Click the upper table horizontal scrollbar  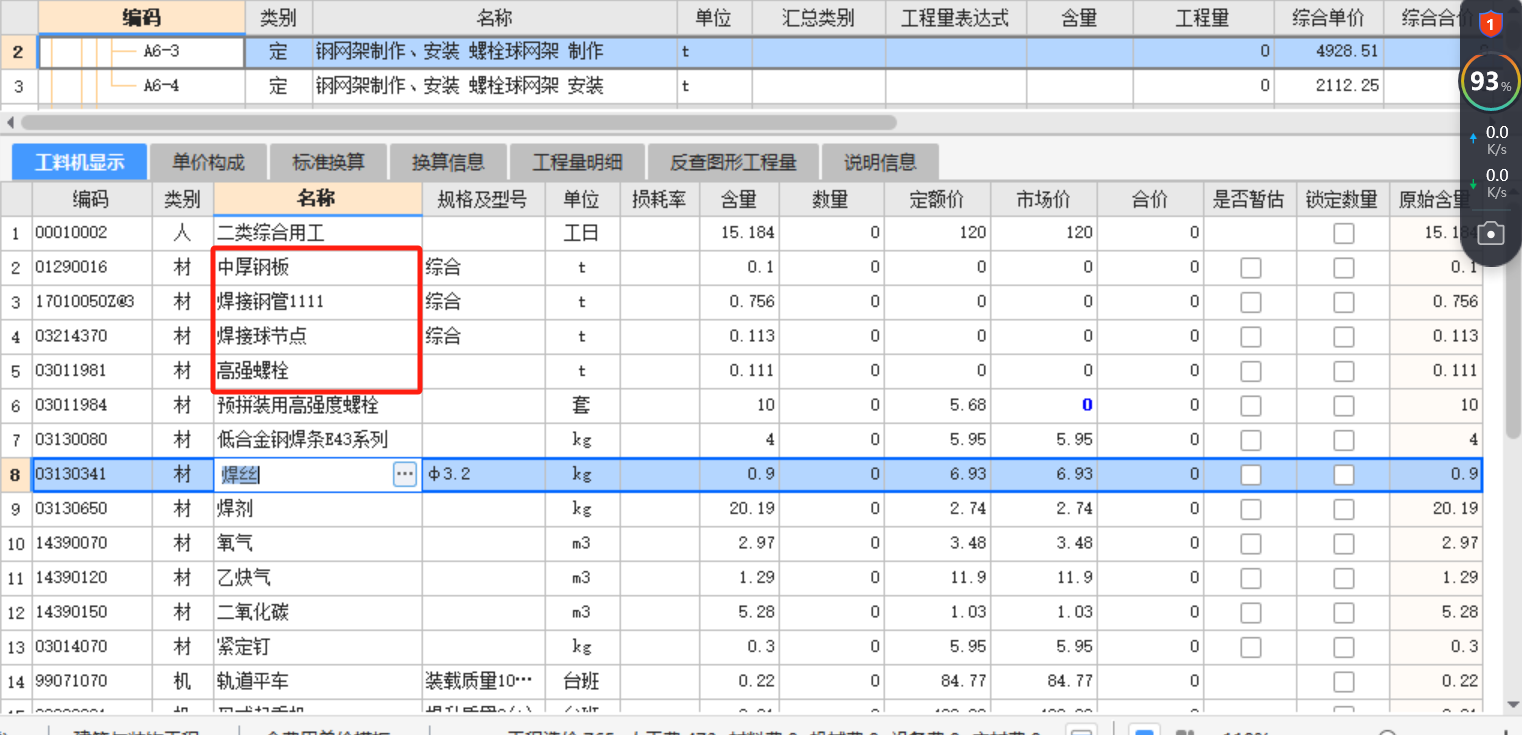[457, 122]
